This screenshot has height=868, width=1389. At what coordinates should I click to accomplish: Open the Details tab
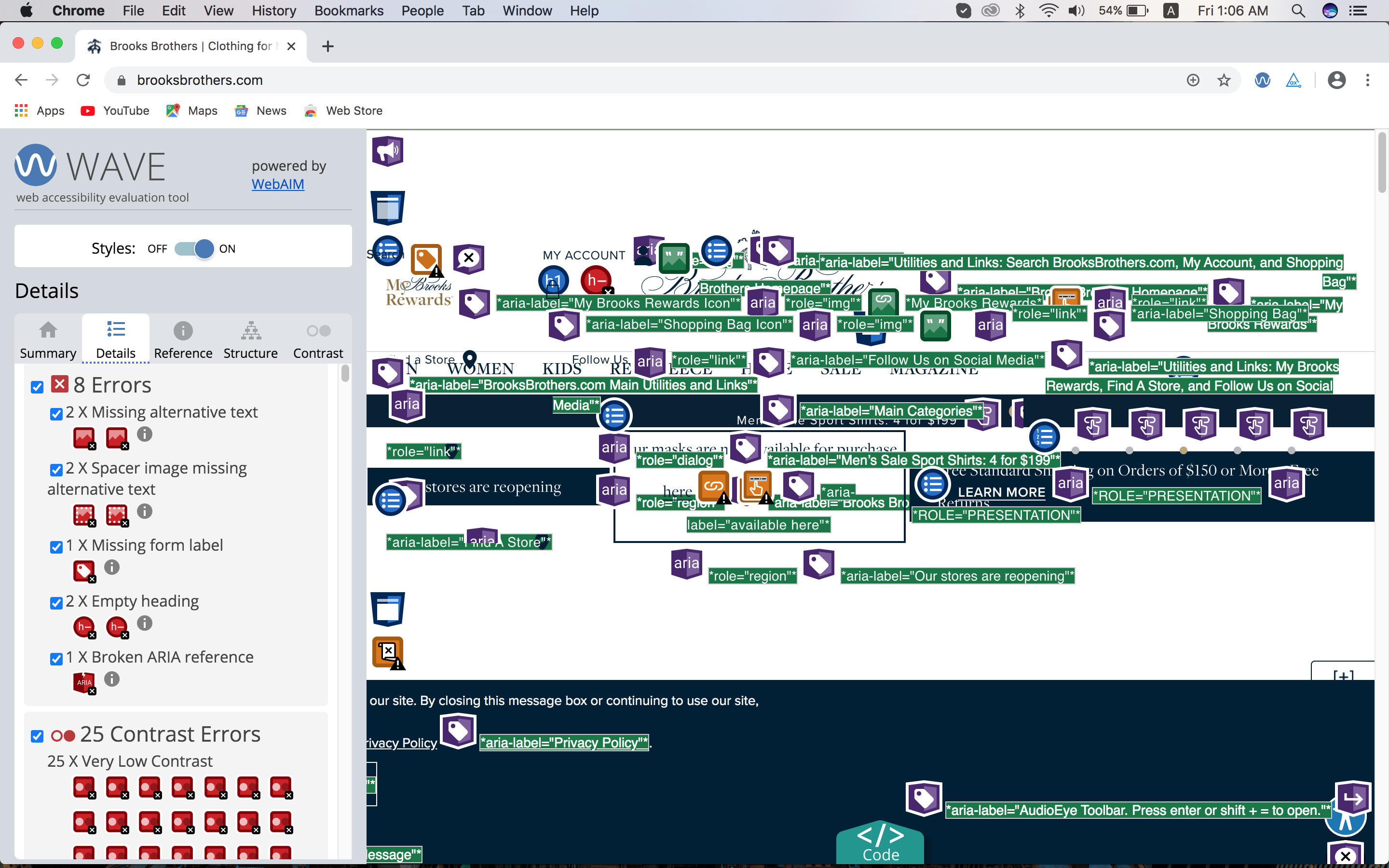(x=116, y=339)
